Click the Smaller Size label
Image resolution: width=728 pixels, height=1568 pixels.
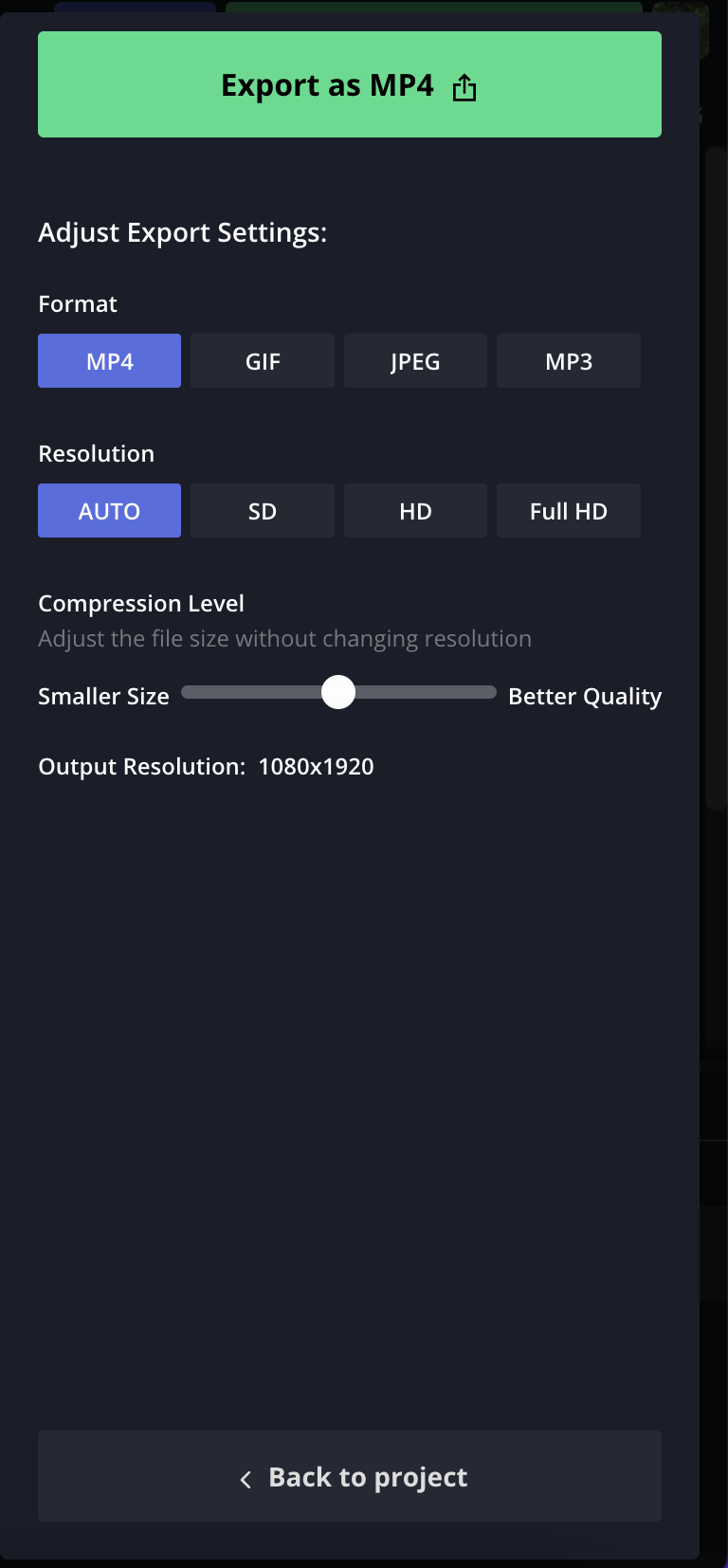point(103,697)
